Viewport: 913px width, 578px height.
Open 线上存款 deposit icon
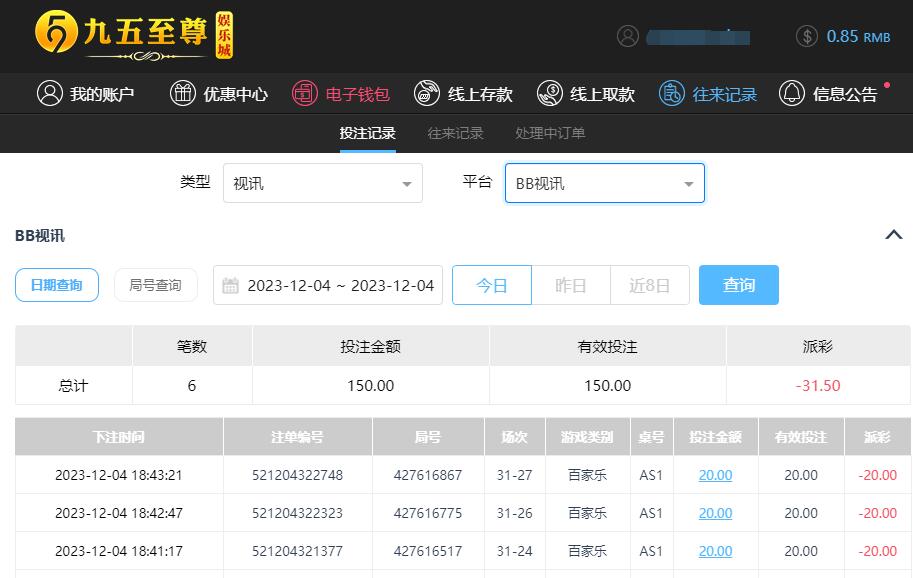pos(427,94)
